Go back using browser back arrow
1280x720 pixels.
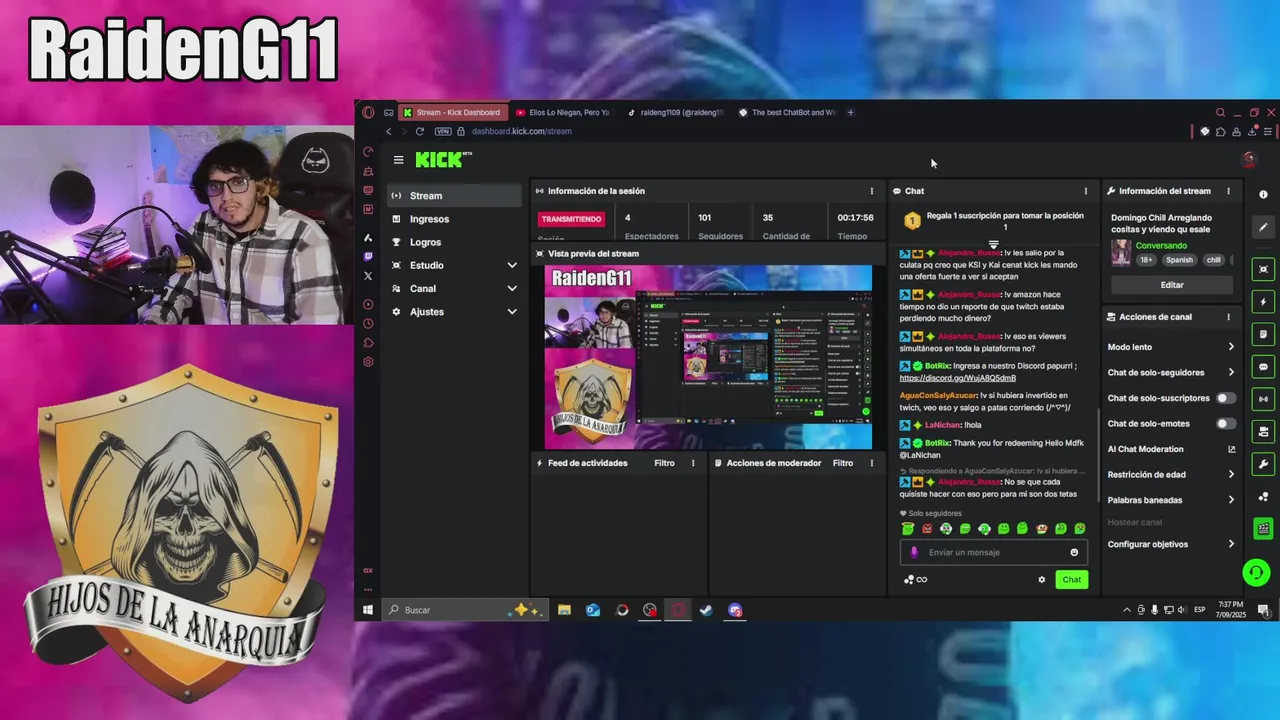pyautogui.click(x=389, y=131)
